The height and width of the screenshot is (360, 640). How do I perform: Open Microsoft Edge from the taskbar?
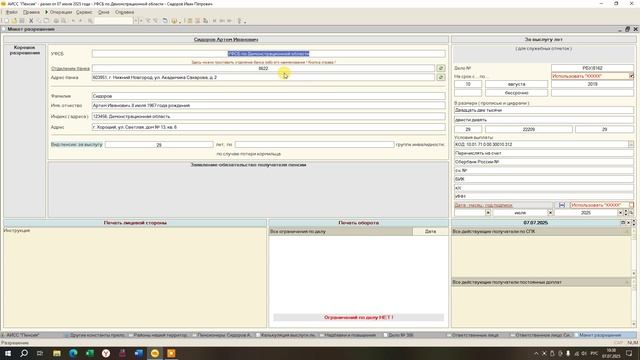click(x=73, y=353)
